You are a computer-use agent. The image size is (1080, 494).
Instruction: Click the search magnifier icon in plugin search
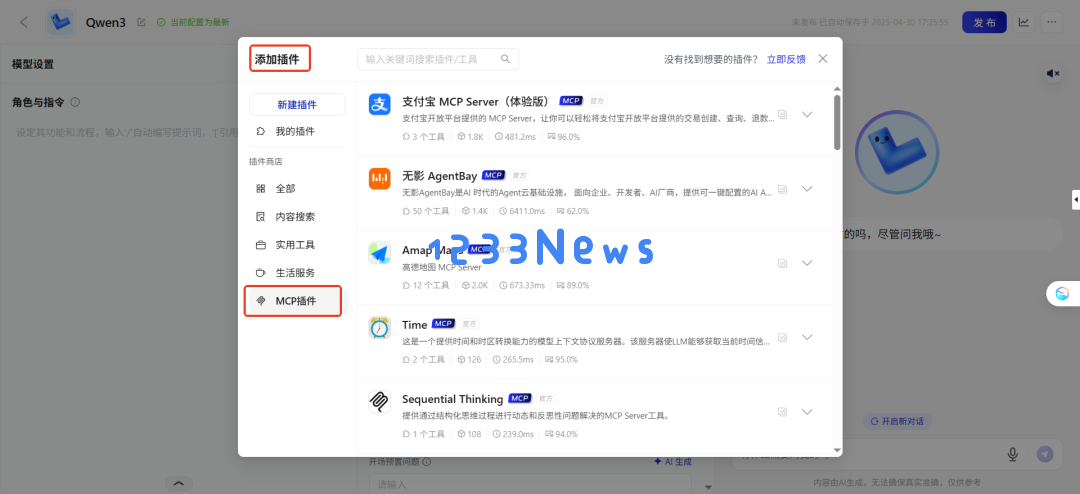tap(506, 59)
